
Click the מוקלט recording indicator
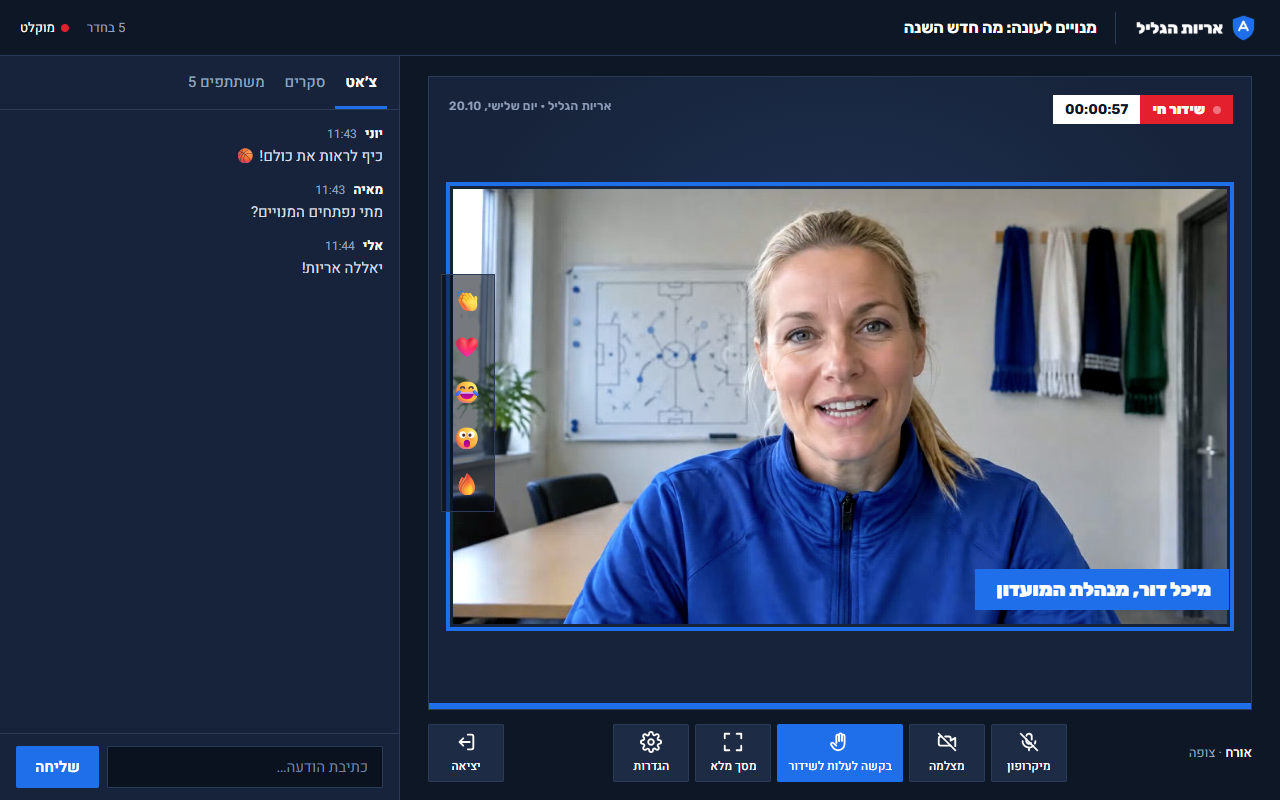click(44, 28)
